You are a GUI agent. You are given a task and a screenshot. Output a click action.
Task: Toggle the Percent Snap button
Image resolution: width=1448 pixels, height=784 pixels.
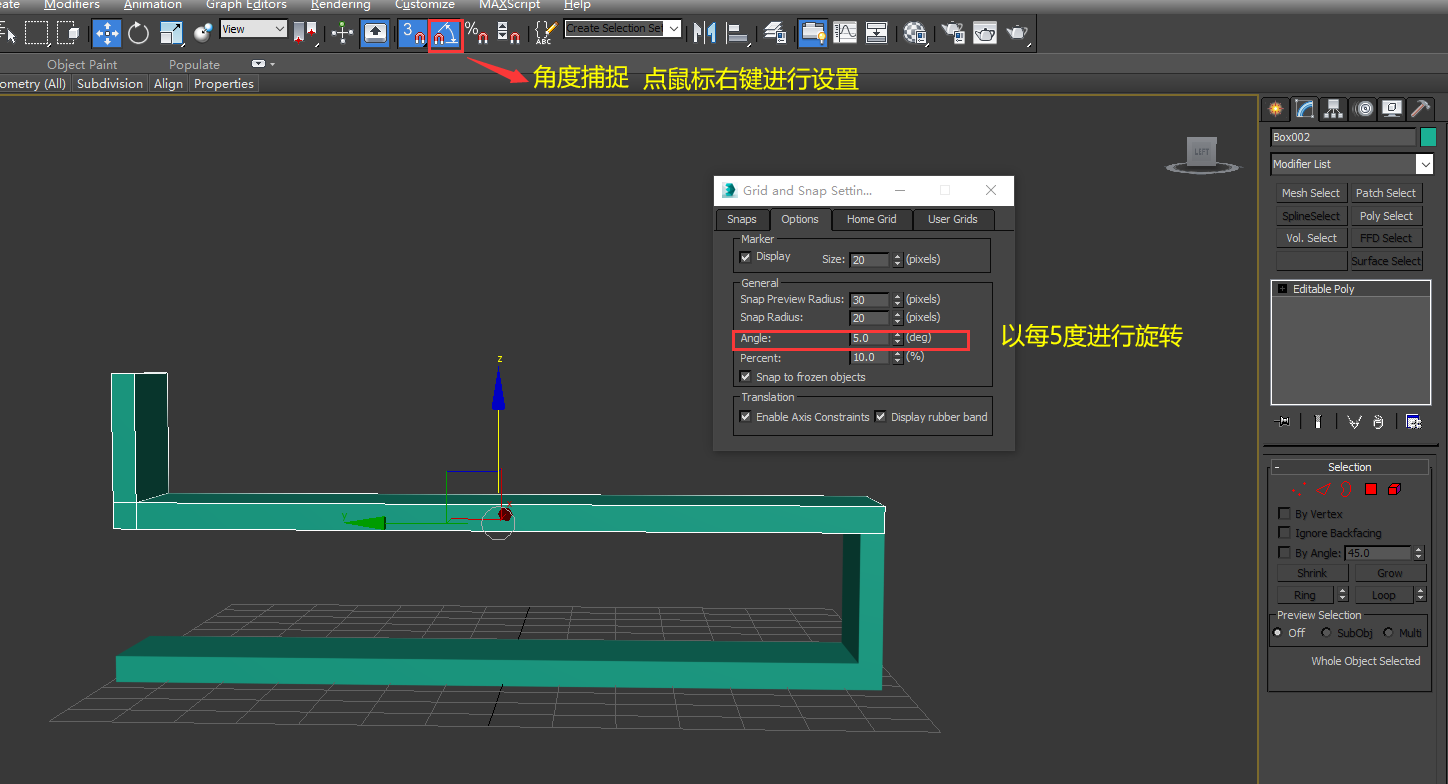click(x=477, y=33)
